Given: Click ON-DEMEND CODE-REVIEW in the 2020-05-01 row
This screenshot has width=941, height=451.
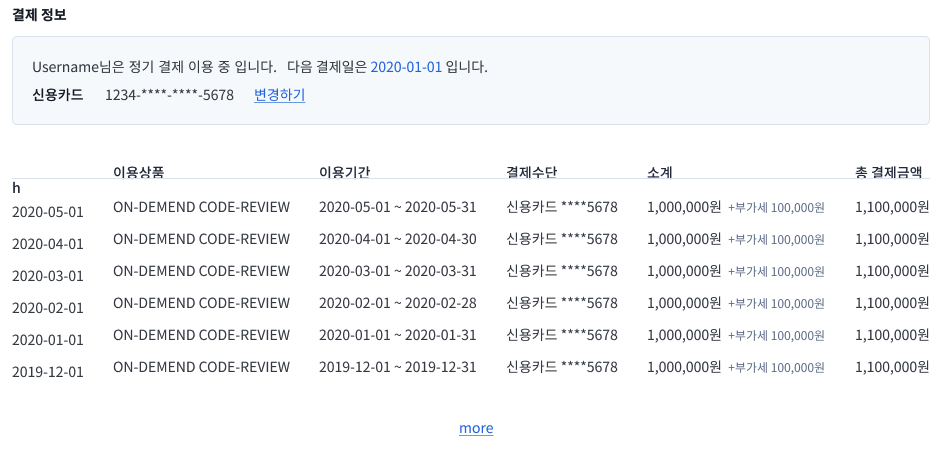Looking at the screenshot, I should pos(202,208).
